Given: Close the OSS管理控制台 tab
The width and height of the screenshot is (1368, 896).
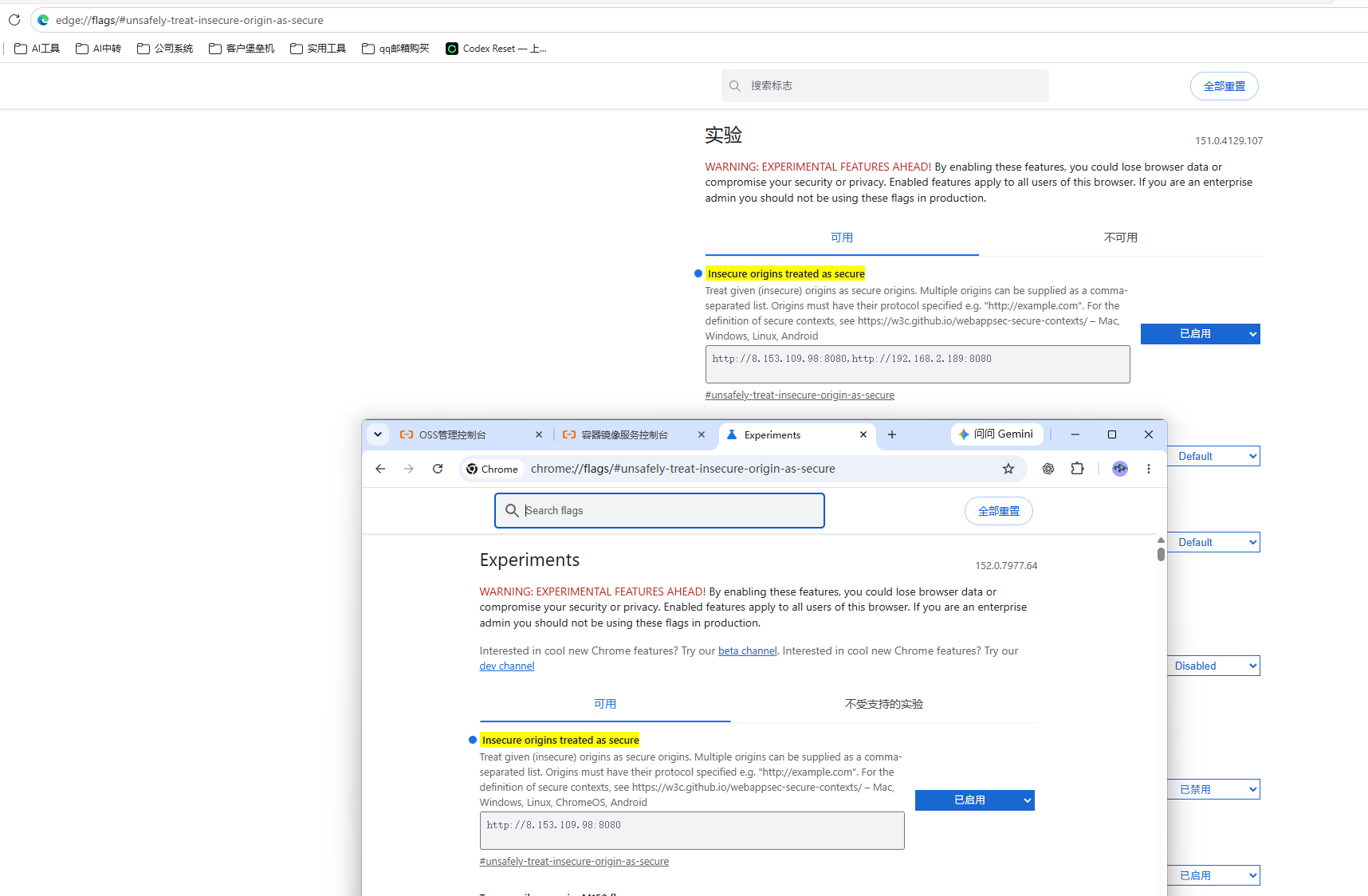Looking at the screenshot, I should pyautogui.click(x=539, y=434).
